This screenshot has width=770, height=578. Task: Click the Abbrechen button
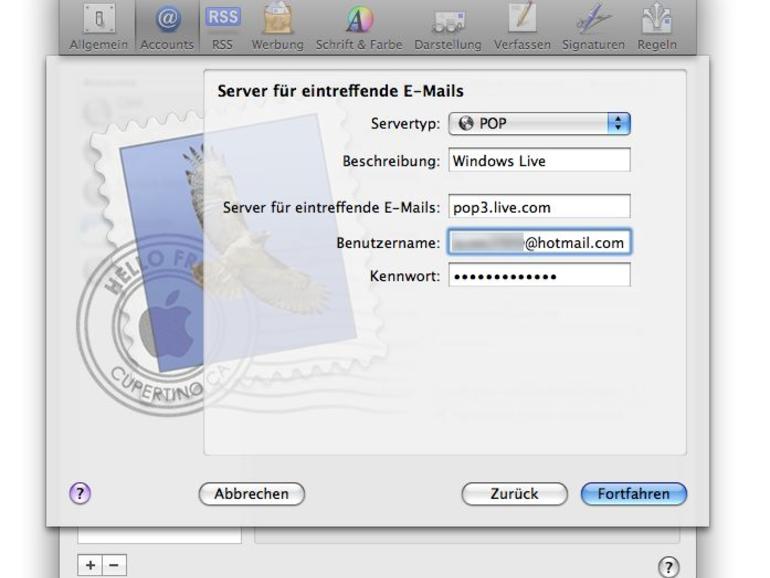(252, 494)
